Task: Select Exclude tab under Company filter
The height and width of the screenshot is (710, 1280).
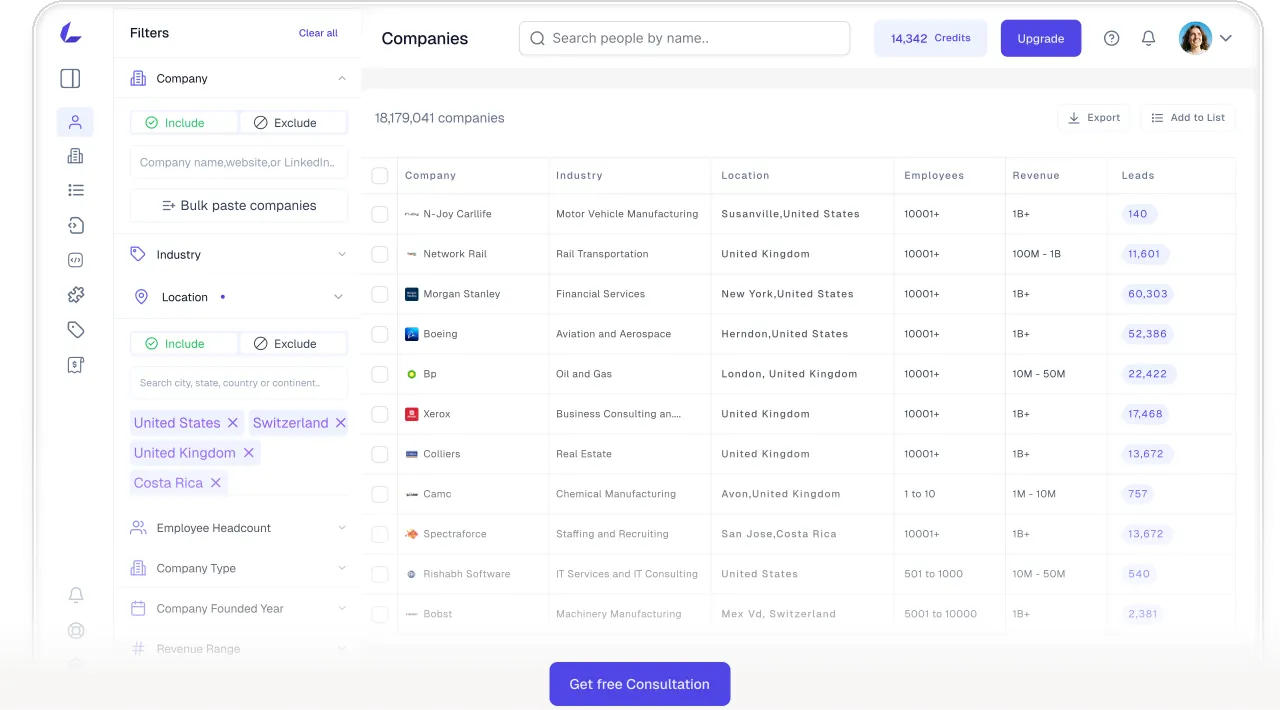Action: pos(293,123)
